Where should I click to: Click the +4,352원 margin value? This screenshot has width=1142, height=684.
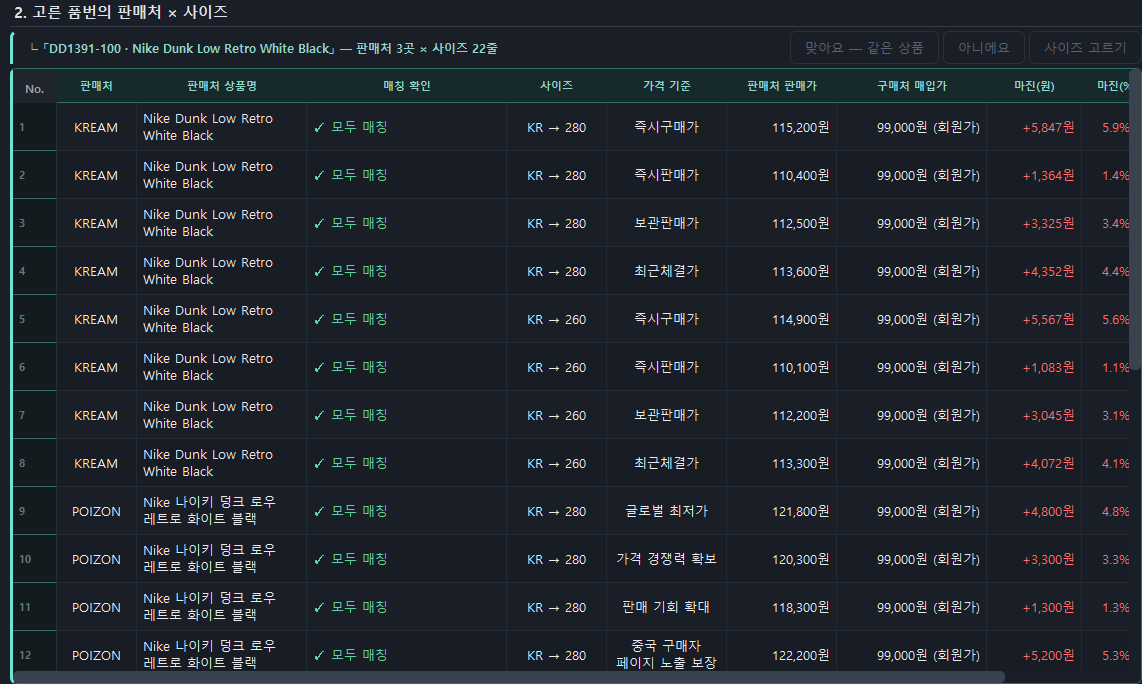(x=1048, y=272)
